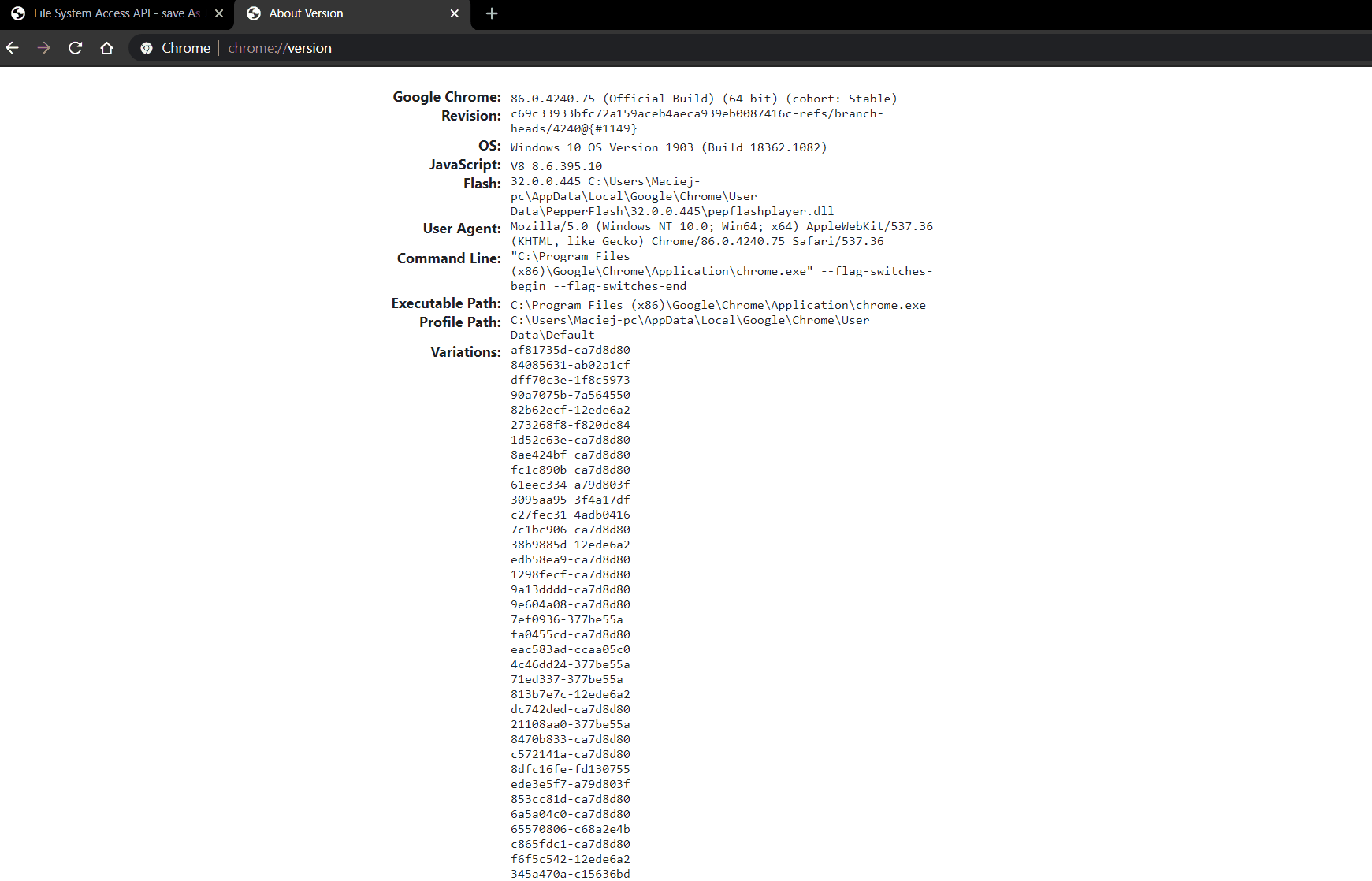This screenshot has width=1372, height=881.
Task: Click the Variations label
Action: pos(465,352)
